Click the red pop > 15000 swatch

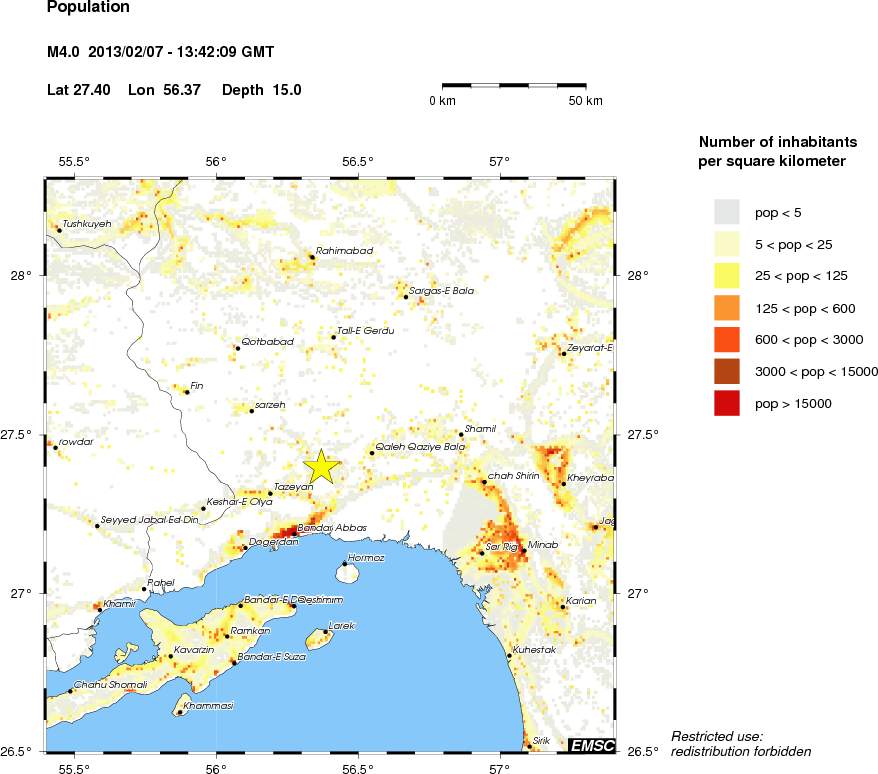click(726, 403)
